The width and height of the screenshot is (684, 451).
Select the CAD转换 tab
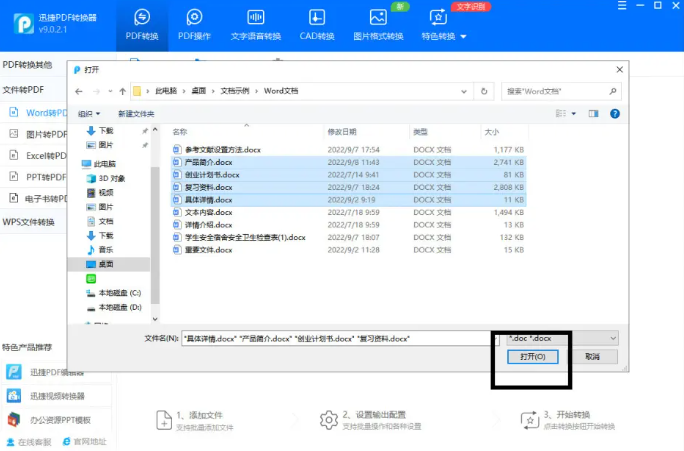317,25
